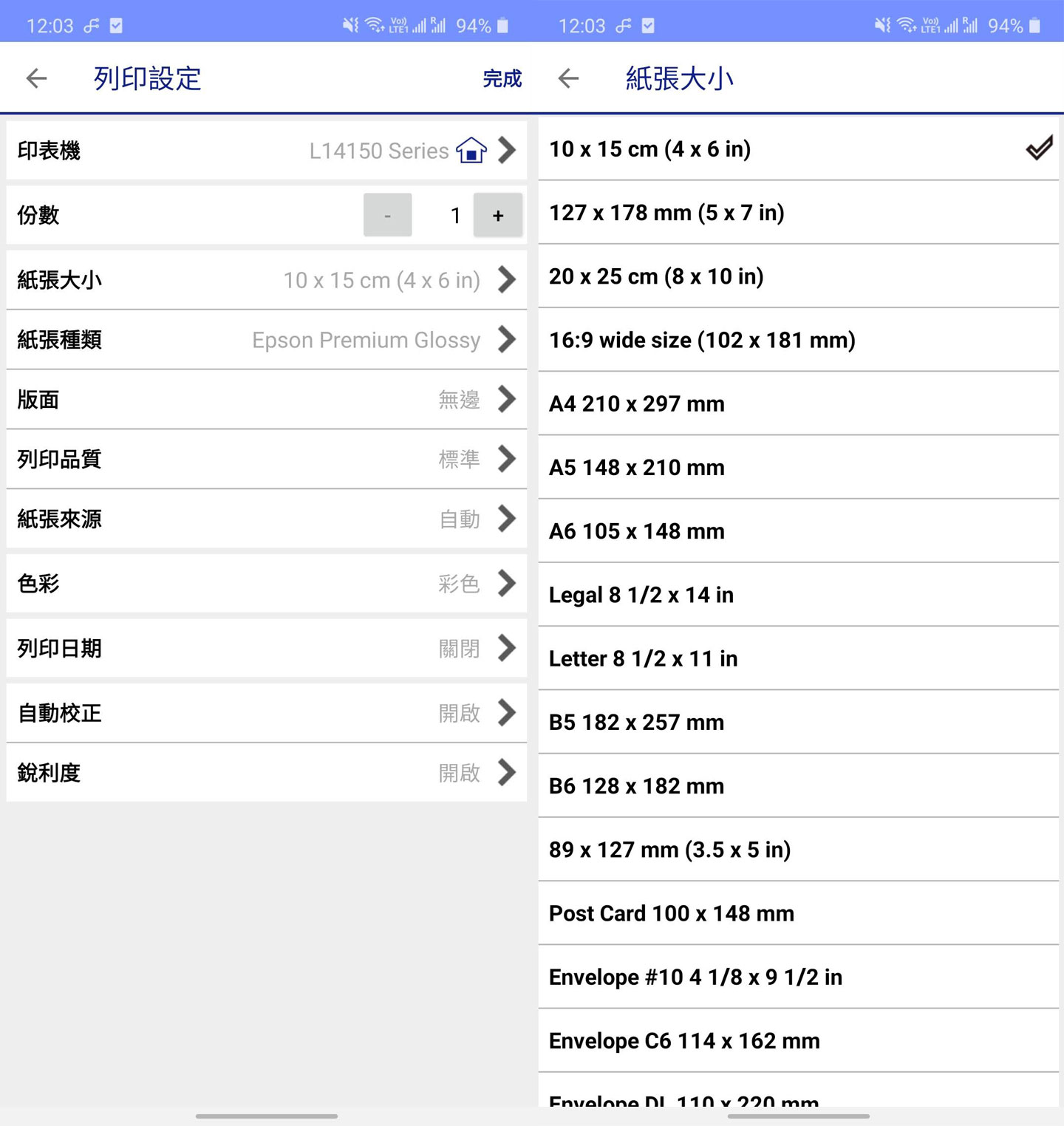Tap the copies count field showing 1
Viewport: 1064px width, 1126px height.
pos(455,215)
